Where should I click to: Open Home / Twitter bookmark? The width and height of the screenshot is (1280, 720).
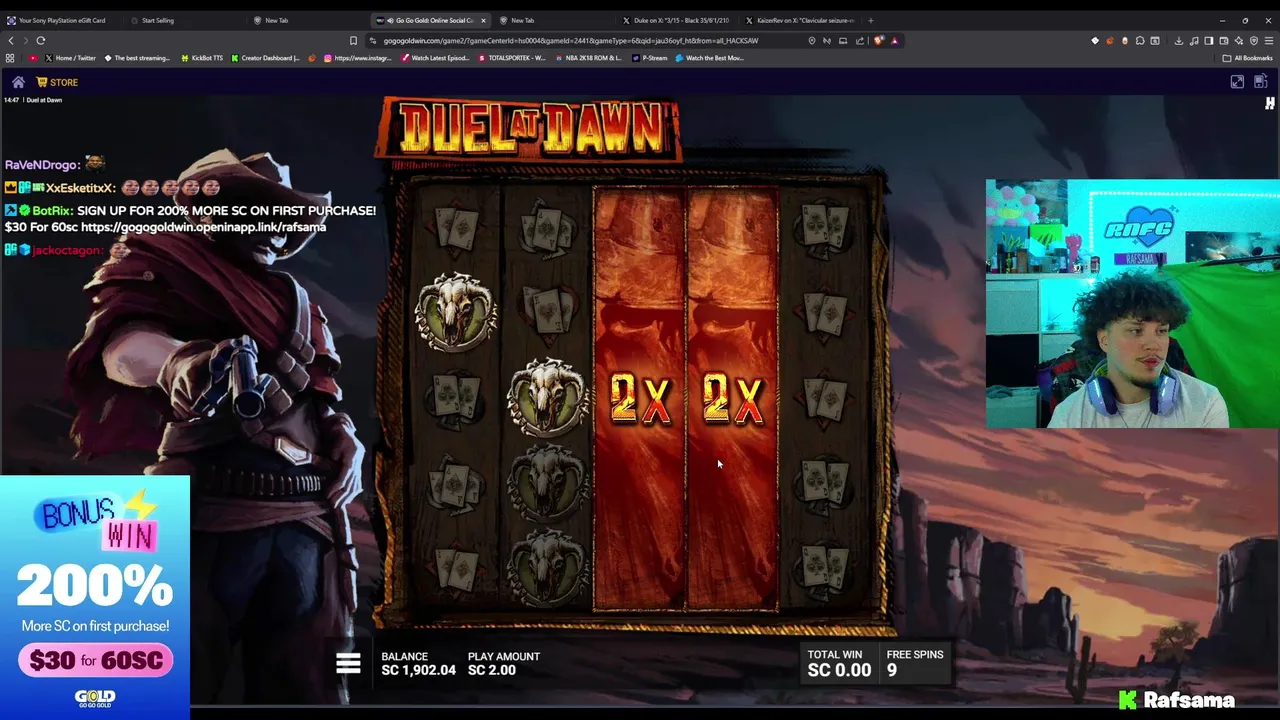pos(70,58)
